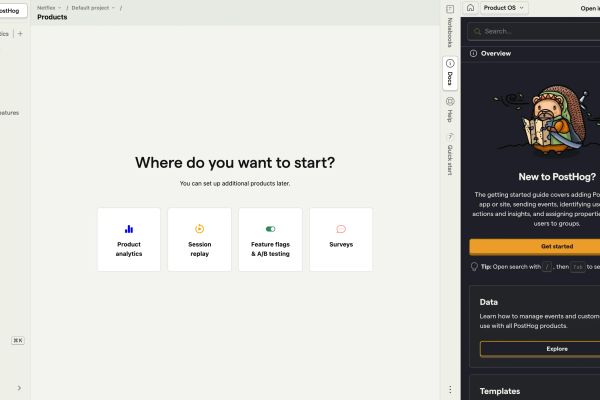The width and height of the screenshot is (600, 400).
Task: Switch to the Docs side panel tab
Action: click(450, 73)
